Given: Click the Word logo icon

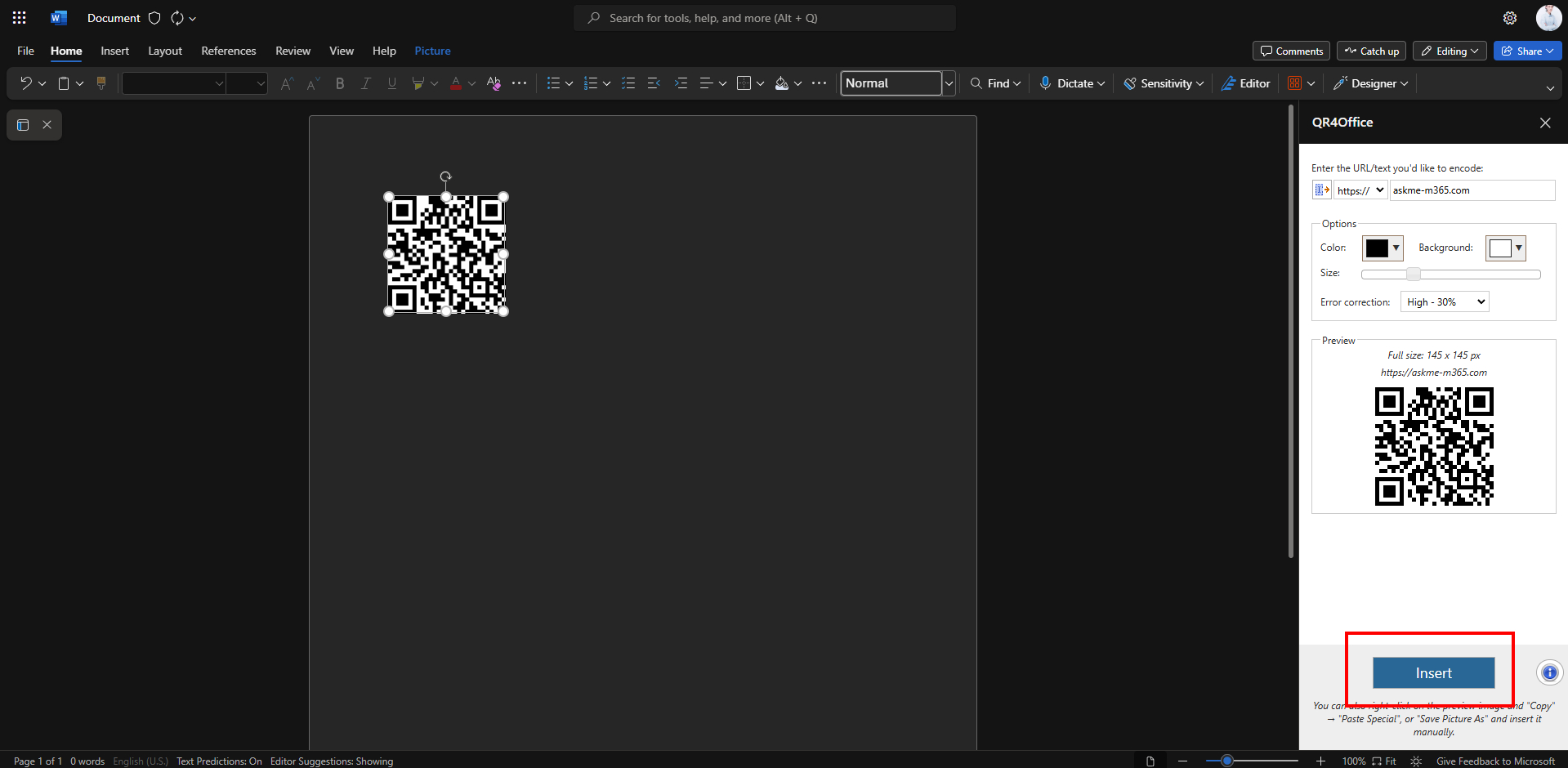Looking at the screenshot, I should click(x=58, y=18).
